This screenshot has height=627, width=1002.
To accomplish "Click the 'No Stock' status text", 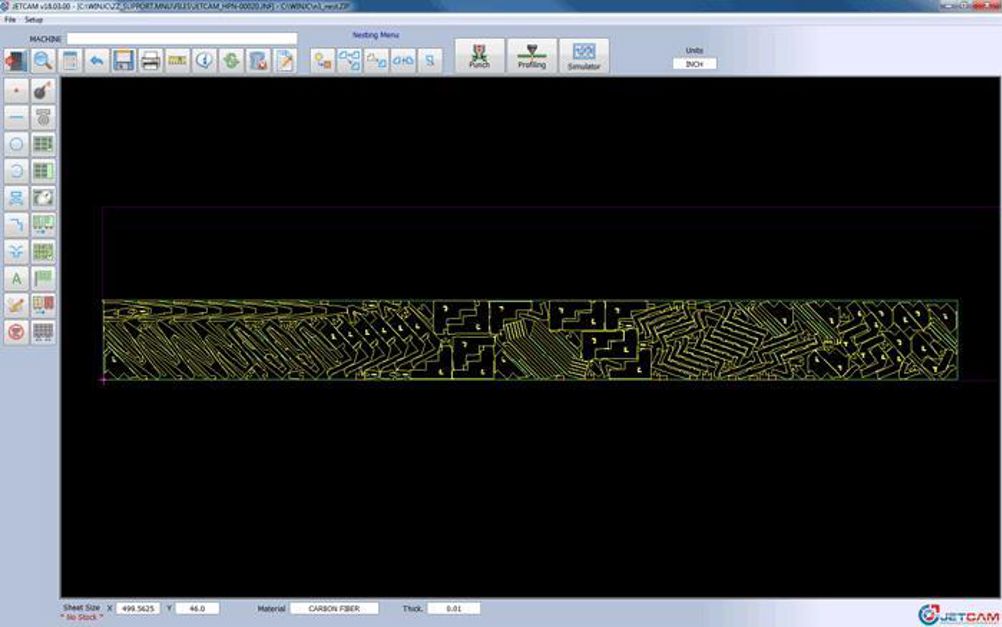I will (x=82, y=617).
